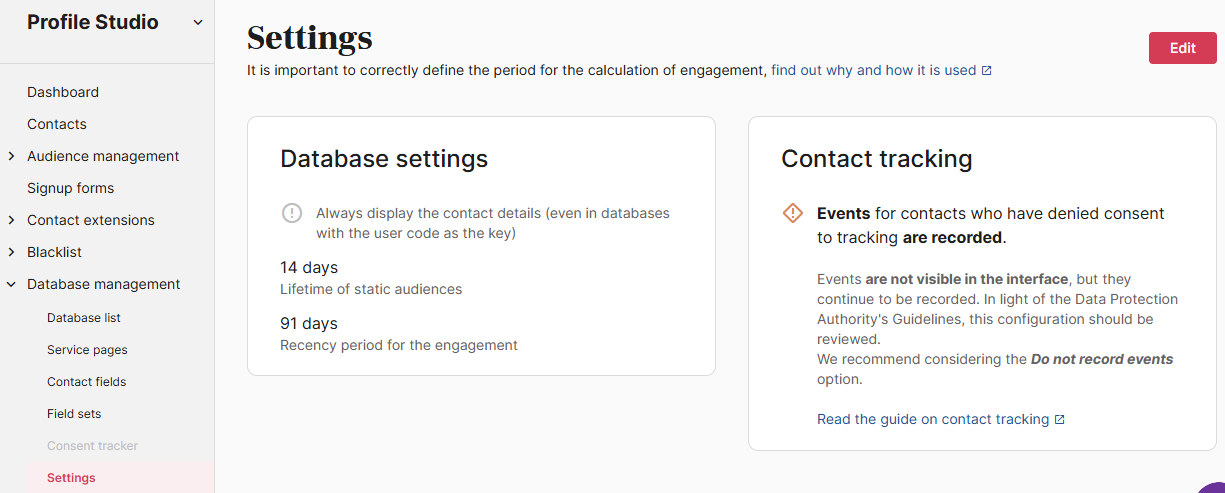Open Field sets submenu item
Screen dimensions: 1225x493
pos(74,414)
